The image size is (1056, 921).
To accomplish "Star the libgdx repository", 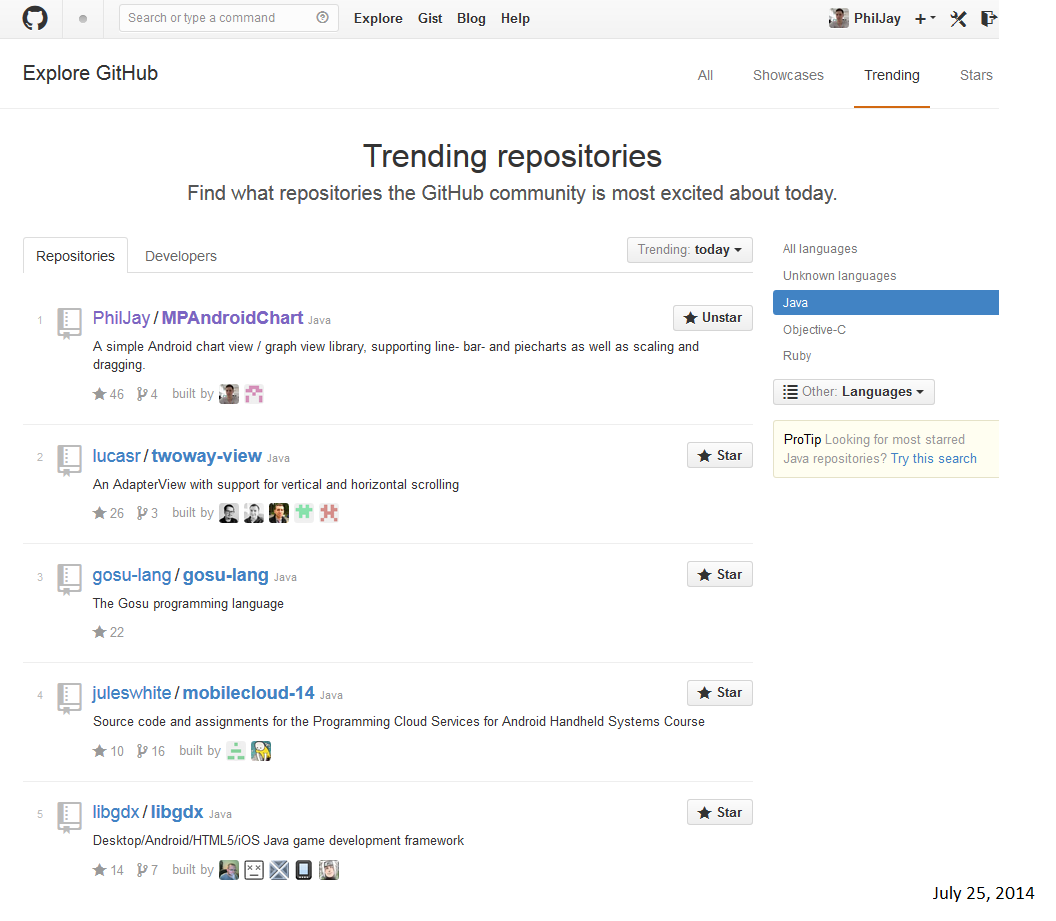I will pos(719,813).
